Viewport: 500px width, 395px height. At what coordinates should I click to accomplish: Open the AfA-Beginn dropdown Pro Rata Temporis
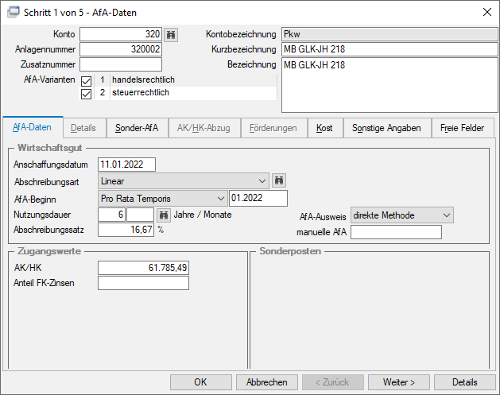pos(163,199)
